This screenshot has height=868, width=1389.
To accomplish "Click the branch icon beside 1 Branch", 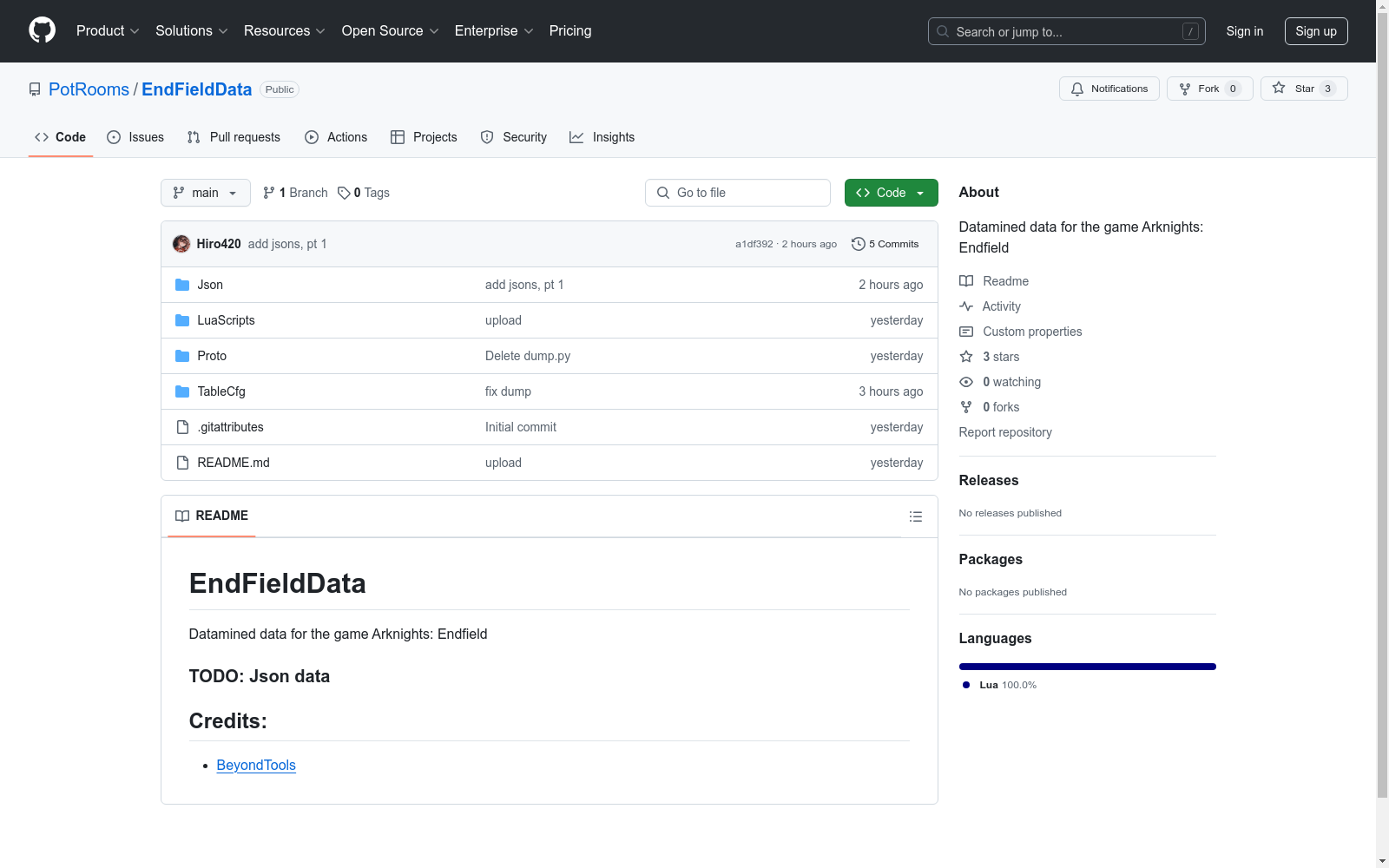I will click(269, 193).
